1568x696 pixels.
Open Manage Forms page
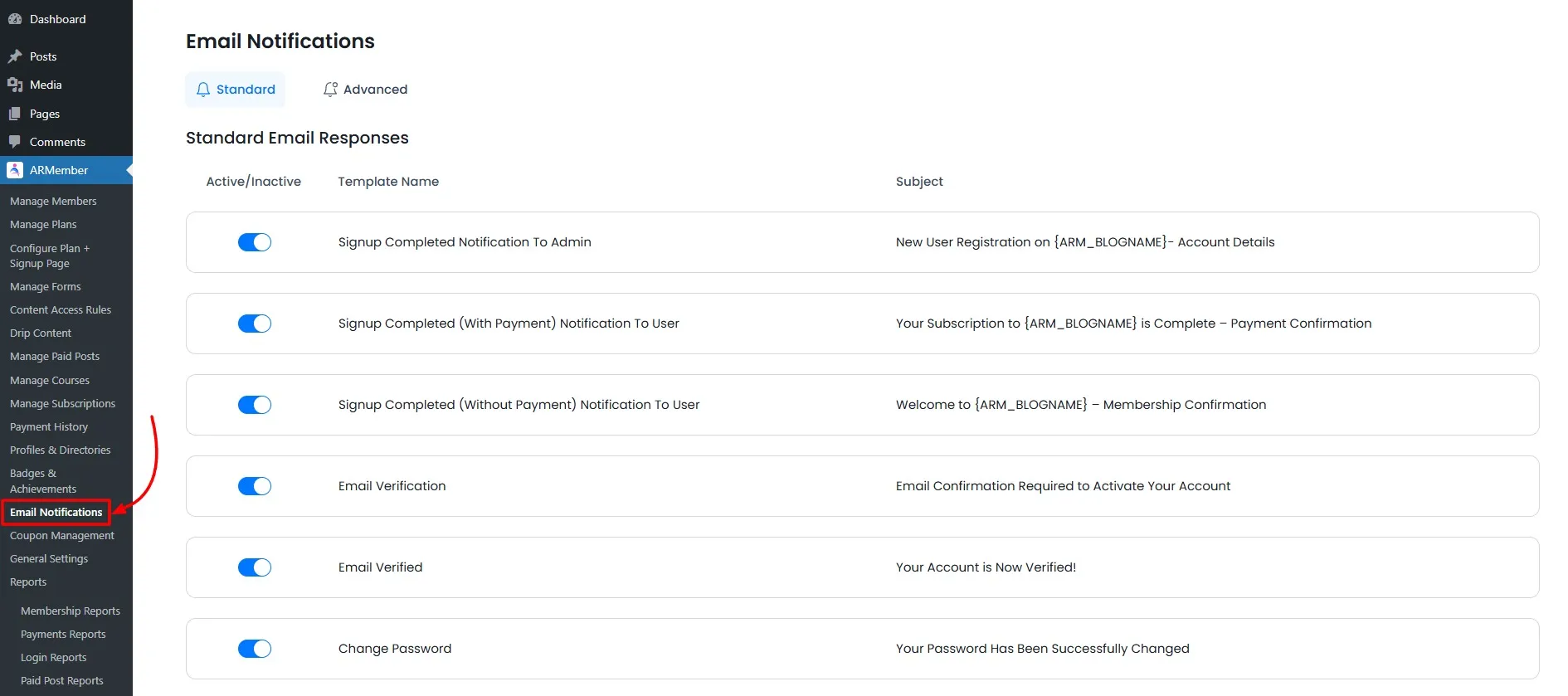tap(46, 286)
